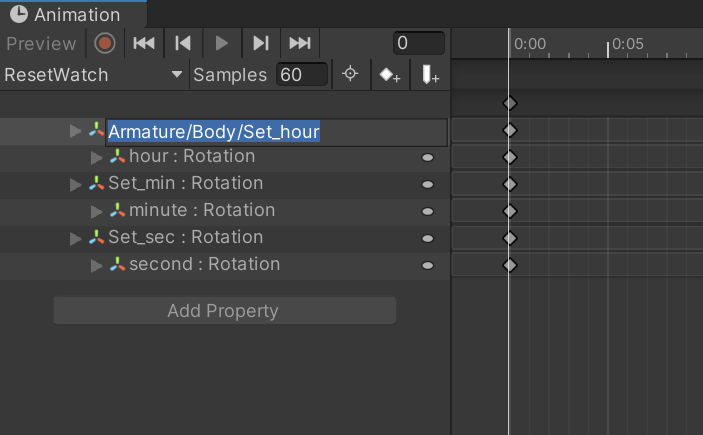
Task: Play the animation clip
Action: pos(221,44)
